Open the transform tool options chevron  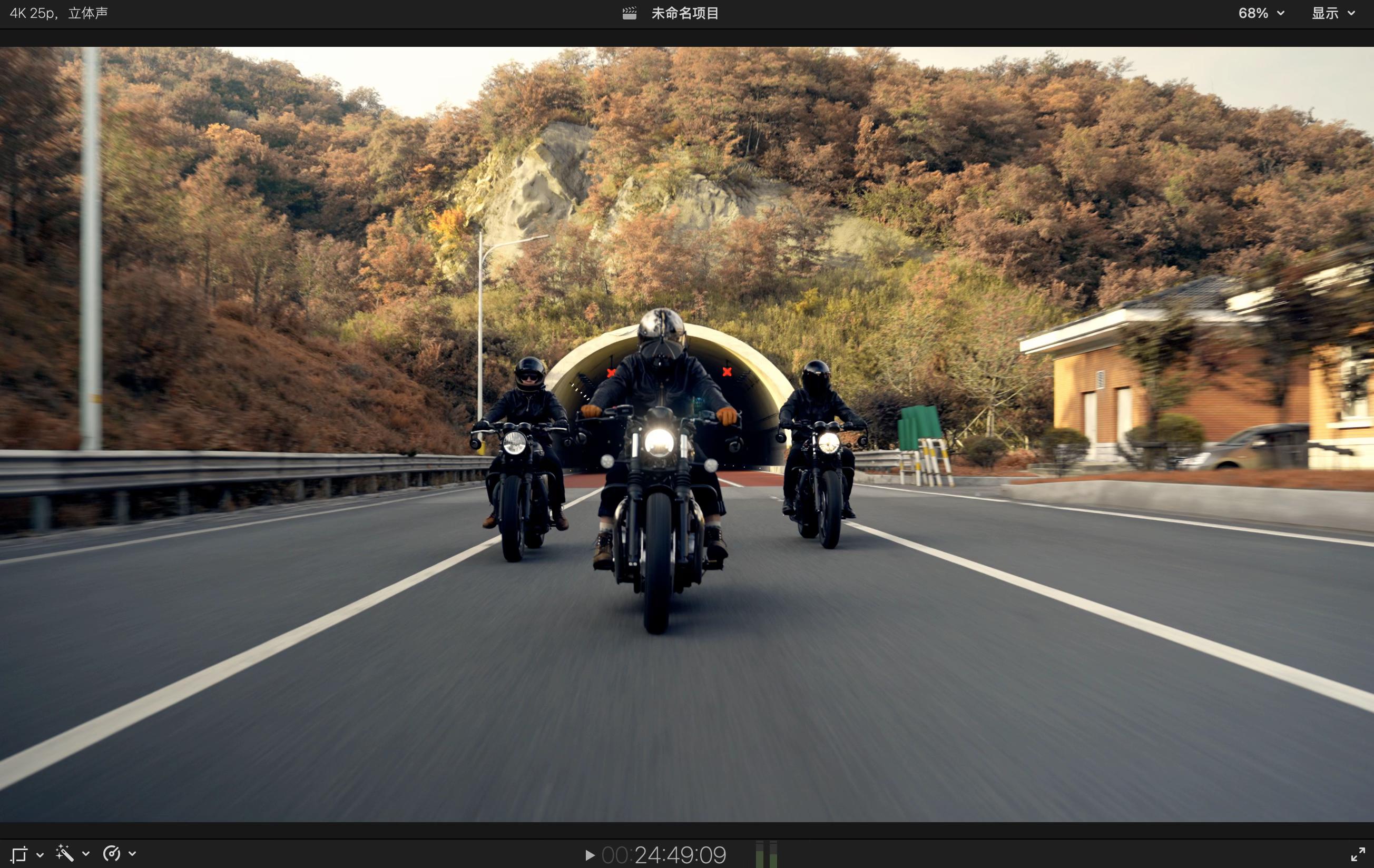[x=40, y=854]
